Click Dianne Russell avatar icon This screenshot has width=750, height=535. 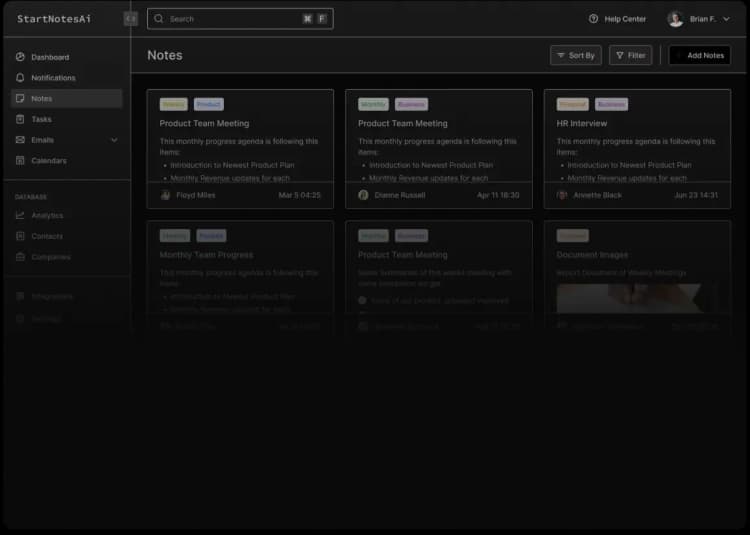pos(364,195)
